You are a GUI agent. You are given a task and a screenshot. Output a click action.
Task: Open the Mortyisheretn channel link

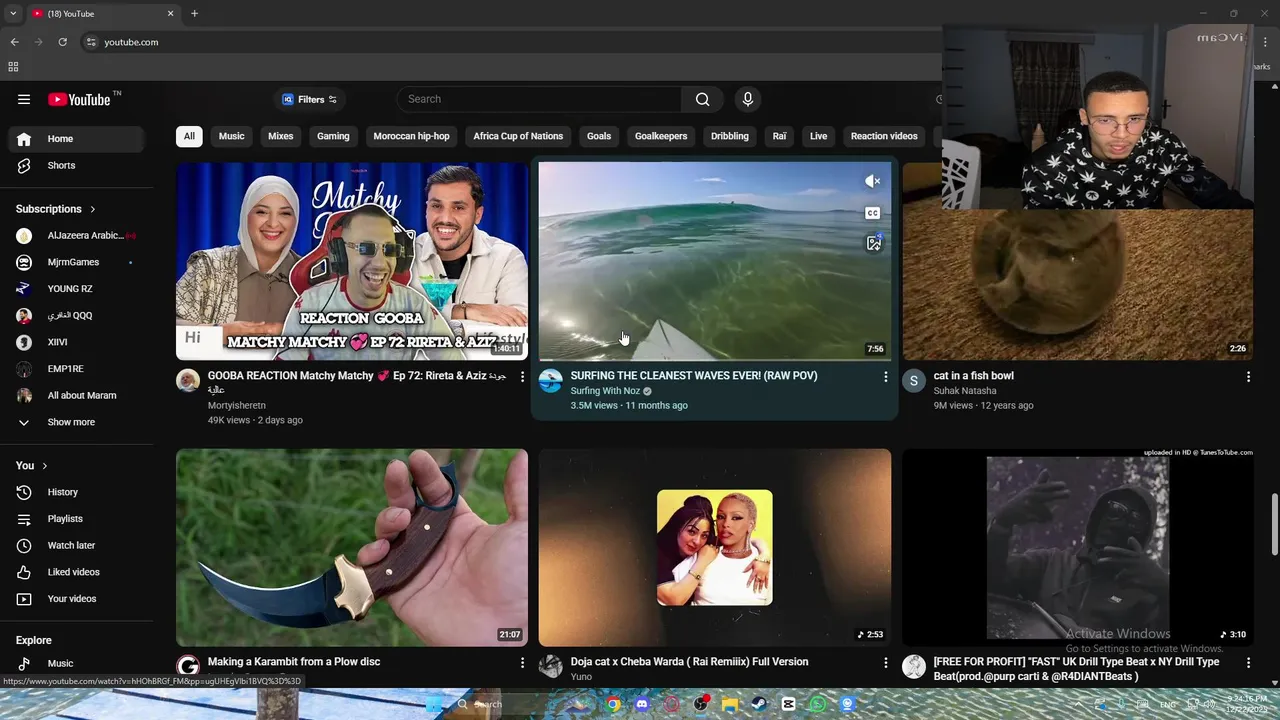[237, 405]
